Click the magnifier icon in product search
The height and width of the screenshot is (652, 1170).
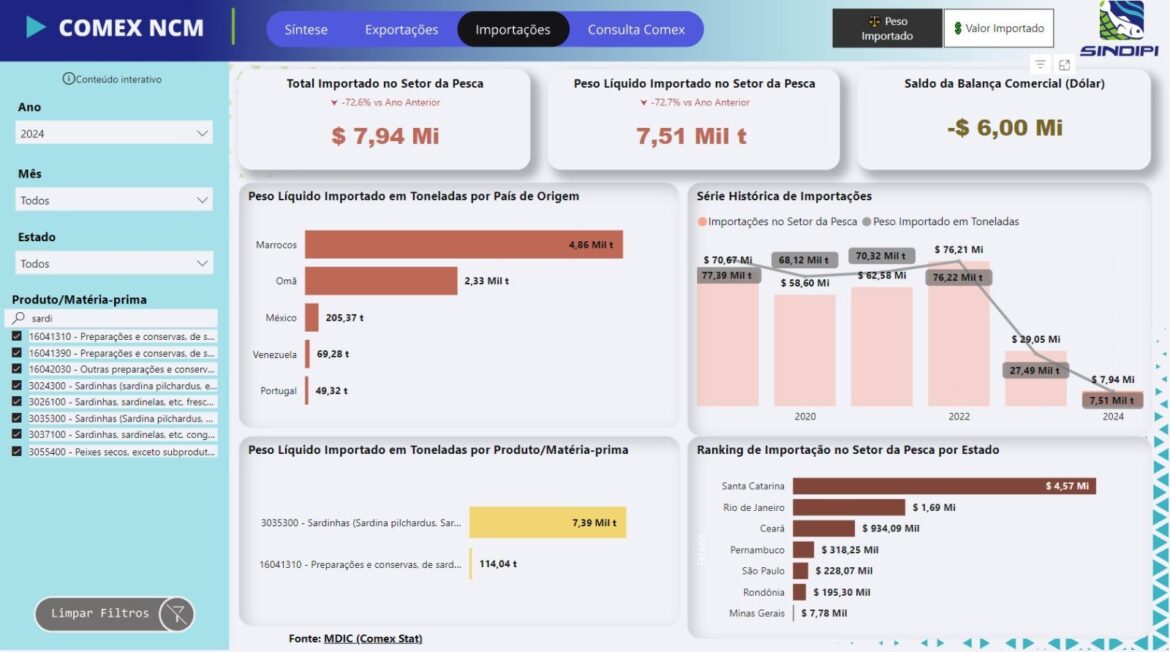tap(18, 318)
